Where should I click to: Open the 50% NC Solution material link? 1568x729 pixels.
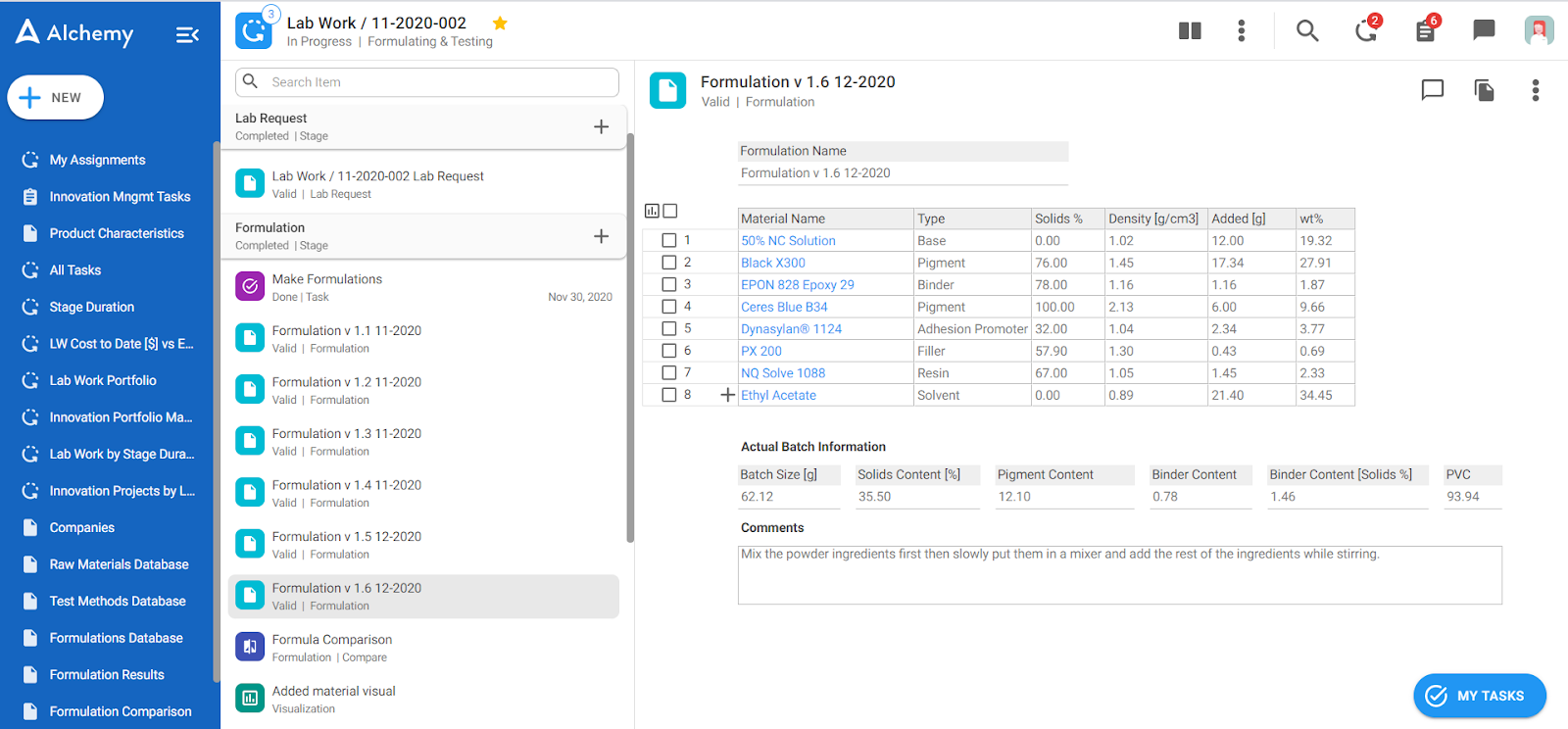(x=788, y=240)
